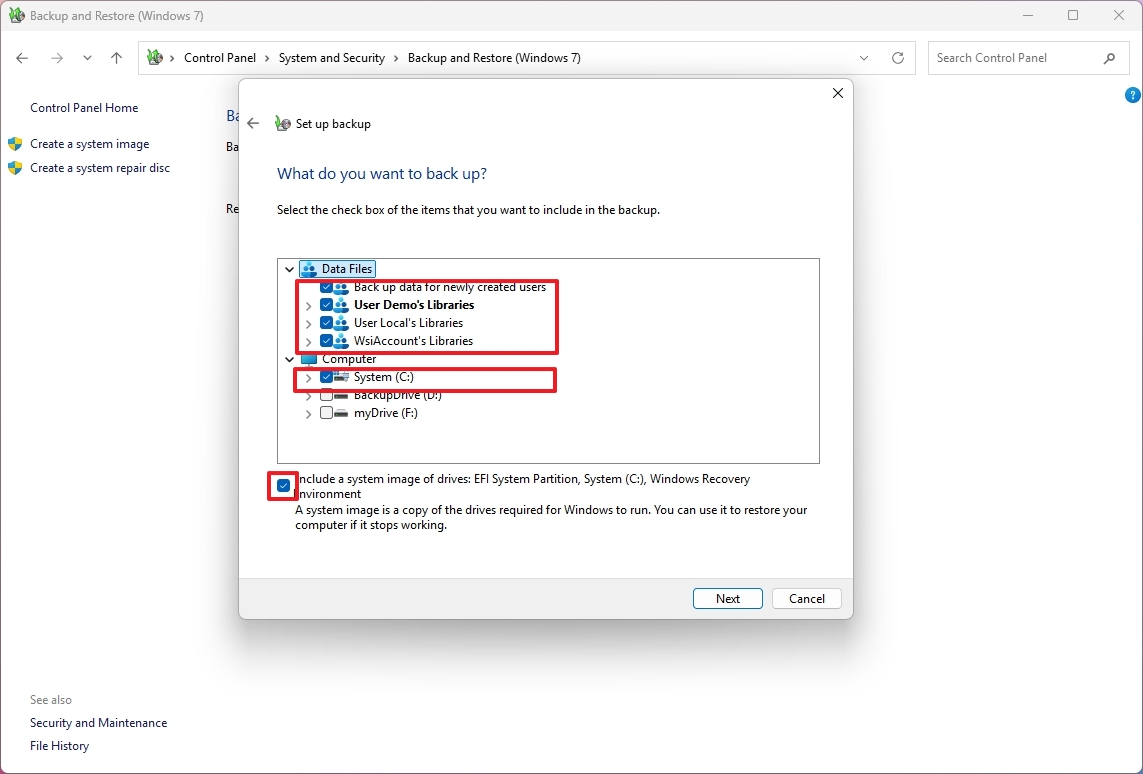Focus the Search Control Panel field

click(x=1029, y=58)
